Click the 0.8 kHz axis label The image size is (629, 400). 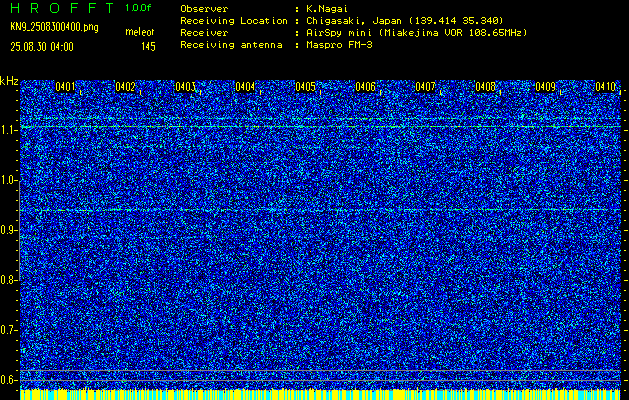click(x=8, y=280)
